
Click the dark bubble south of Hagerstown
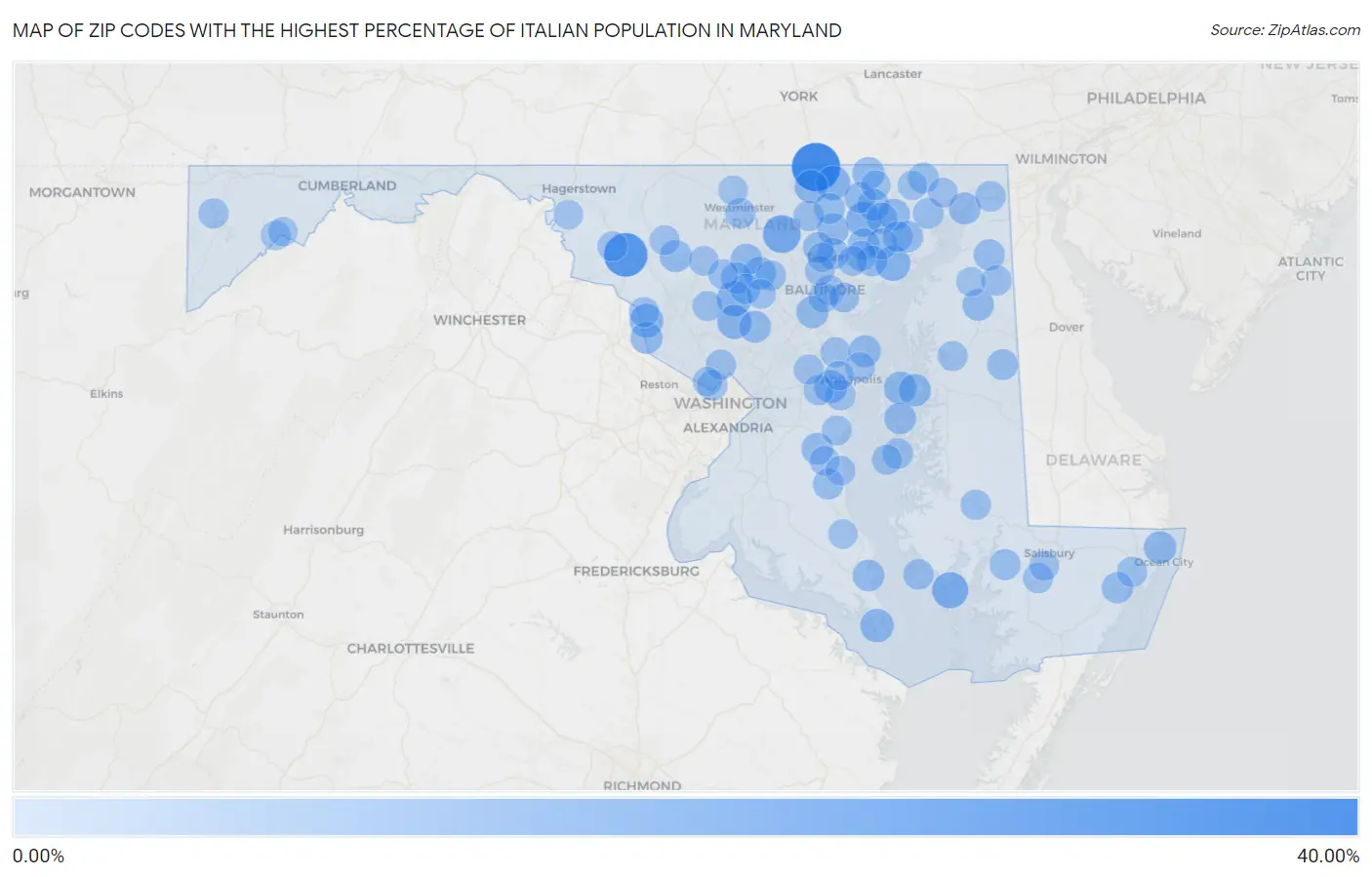[625, 255]
